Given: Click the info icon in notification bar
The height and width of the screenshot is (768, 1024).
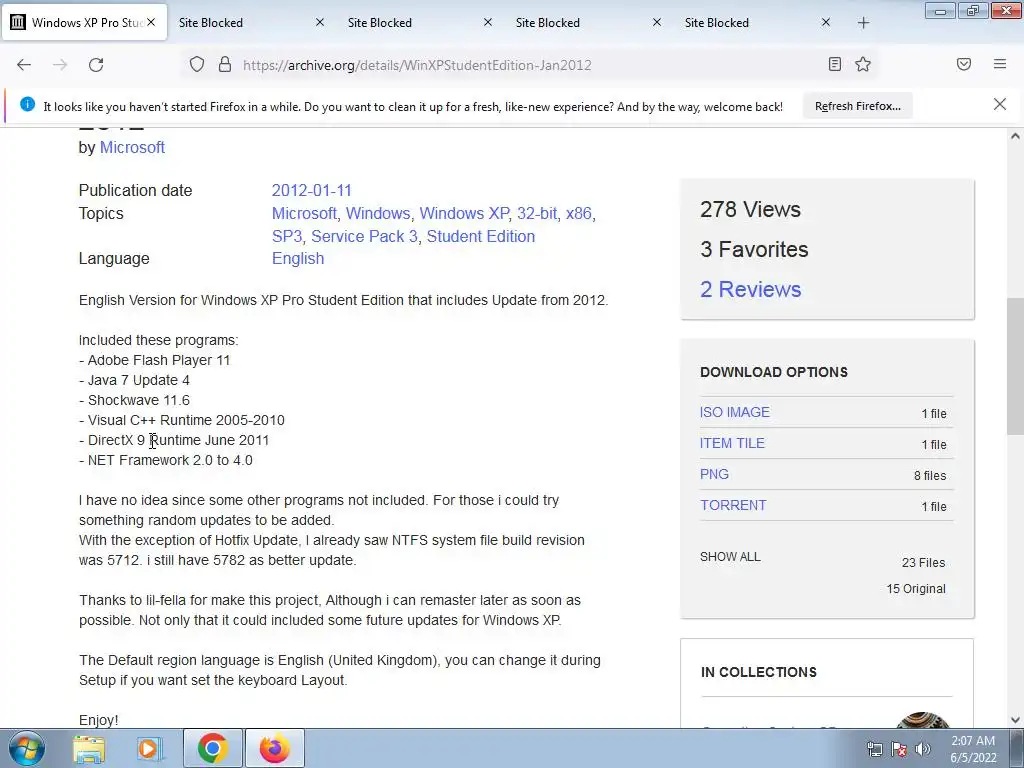Looking at the screenshot, I should click(x=27, y=104).
